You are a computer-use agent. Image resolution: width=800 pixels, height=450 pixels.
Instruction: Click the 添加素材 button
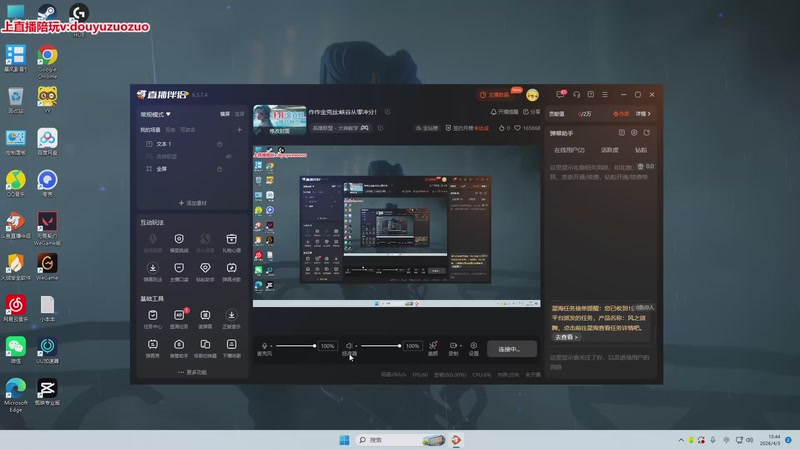193,203
